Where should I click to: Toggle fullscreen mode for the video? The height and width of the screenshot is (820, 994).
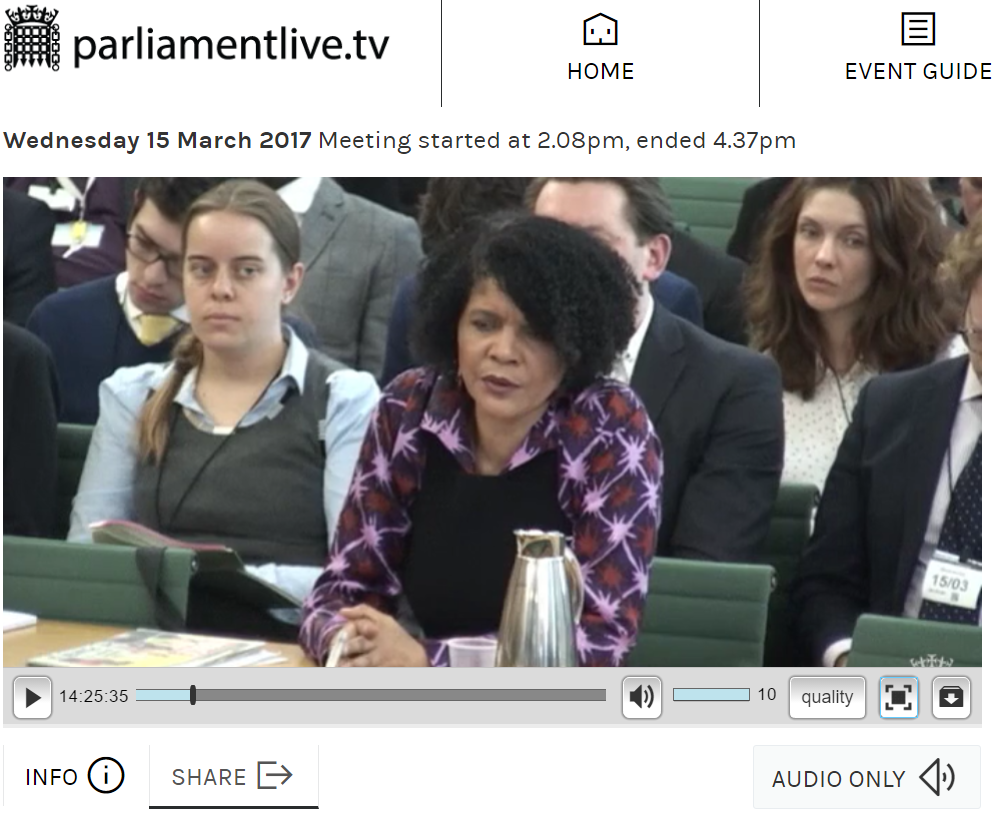pos(898,697)
